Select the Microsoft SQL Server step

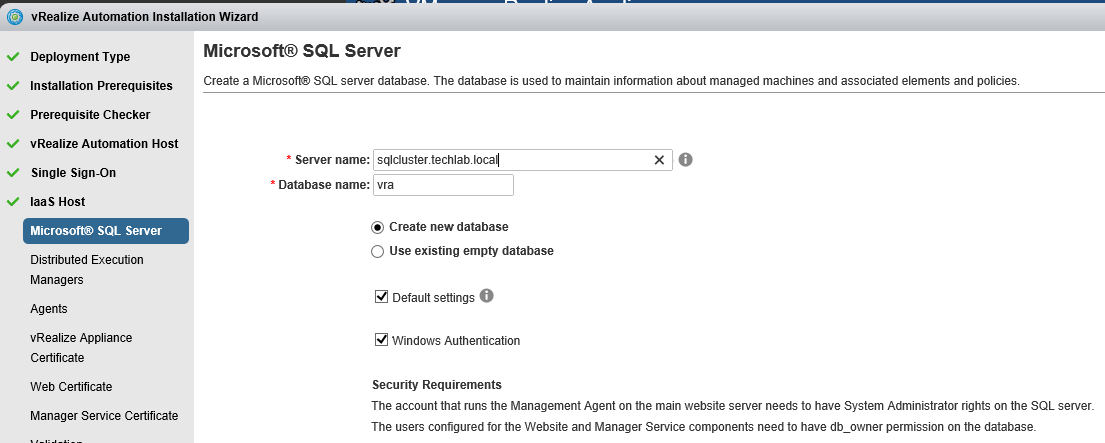coord(106,231)
